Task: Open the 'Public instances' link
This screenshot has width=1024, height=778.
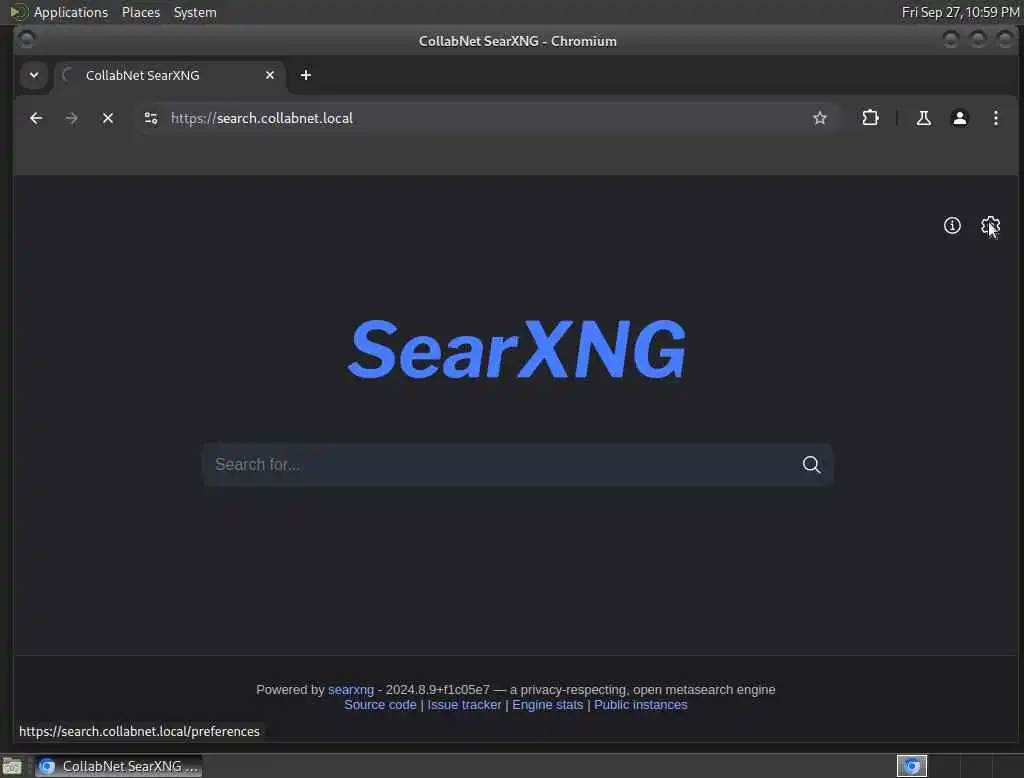Action: [x=641, y=705]
